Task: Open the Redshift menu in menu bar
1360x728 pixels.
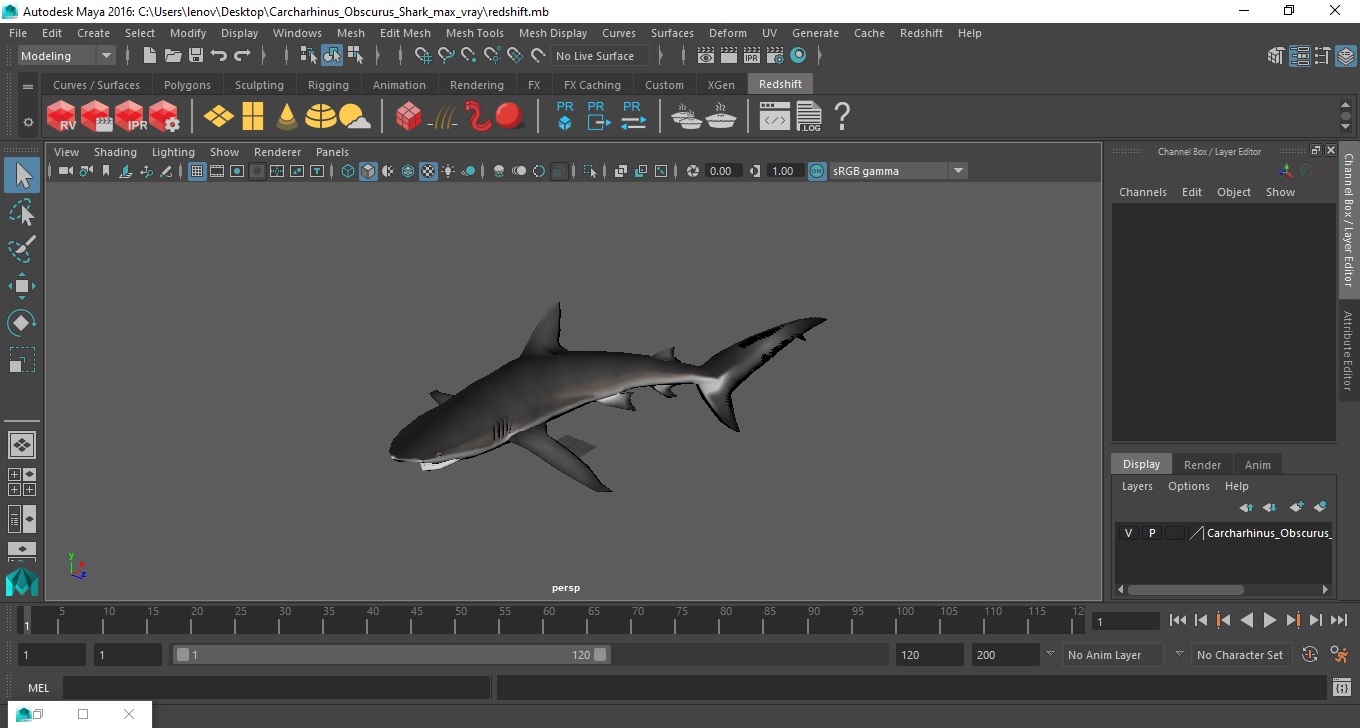Action: (x=921, y=33)
